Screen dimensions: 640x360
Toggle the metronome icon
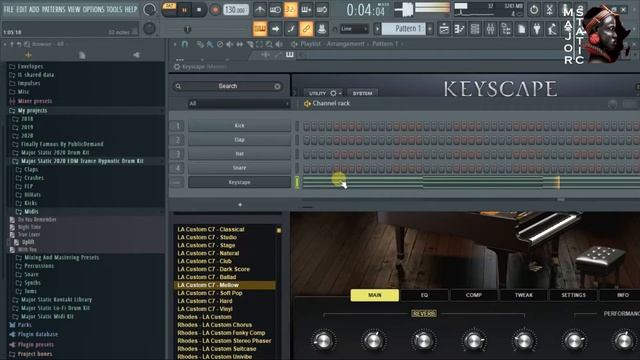point(260,10)
